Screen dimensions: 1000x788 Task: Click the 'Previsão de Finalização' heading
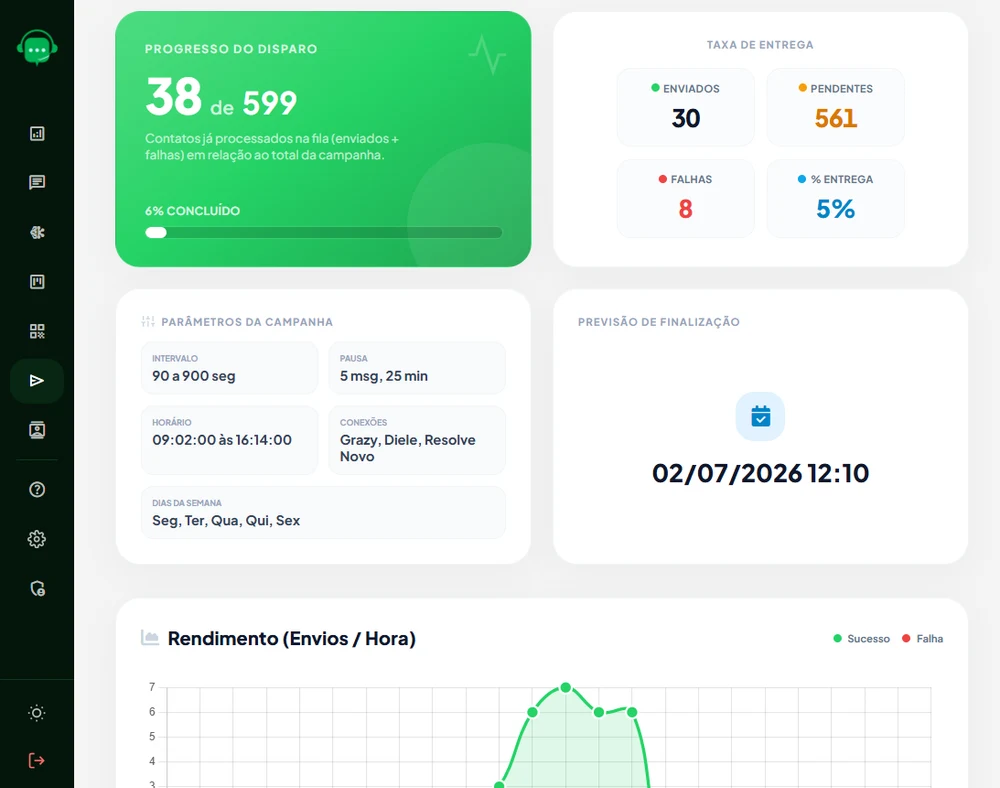pyautogui.click(x=659, y=322)
